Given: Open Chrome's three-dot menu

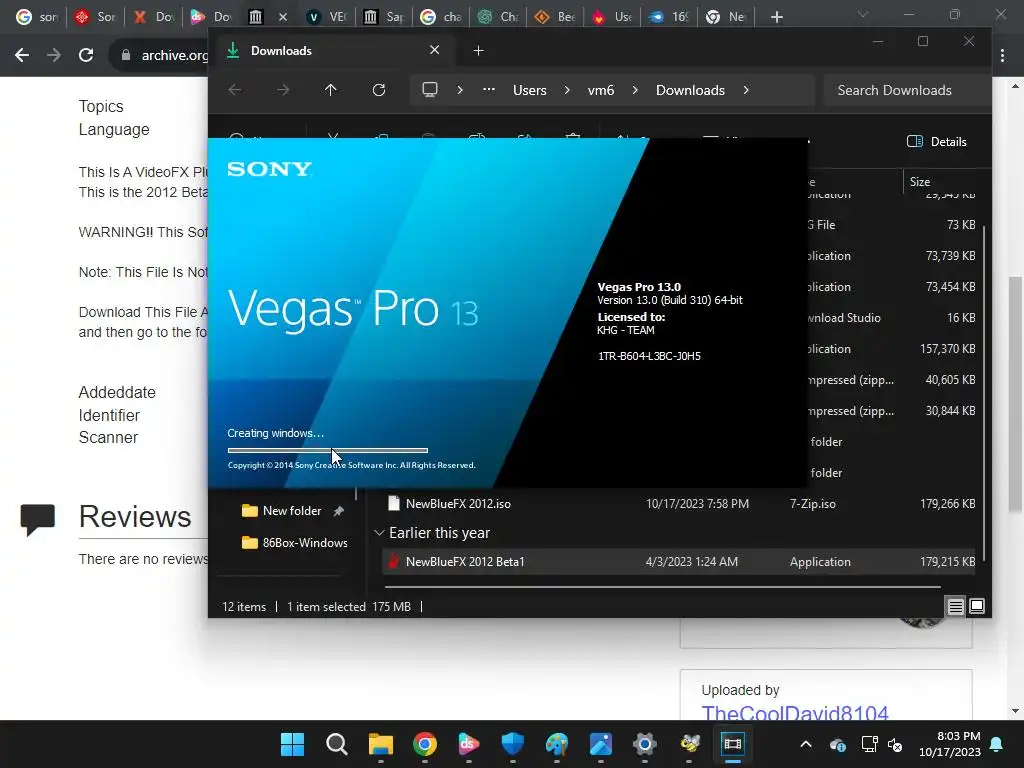Looking at the screenshot, I should (1002, 56).
